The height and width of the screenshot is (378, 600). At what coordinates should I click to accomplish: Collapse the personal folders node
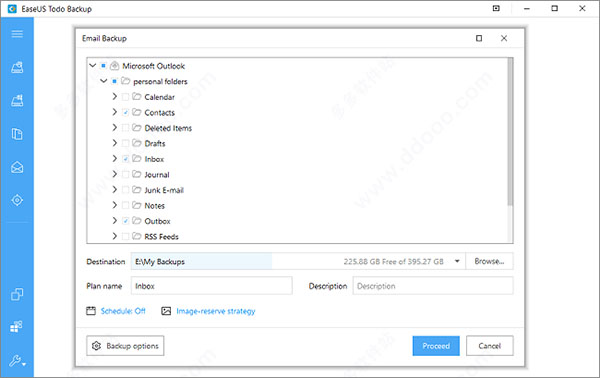tap(103, 81)
